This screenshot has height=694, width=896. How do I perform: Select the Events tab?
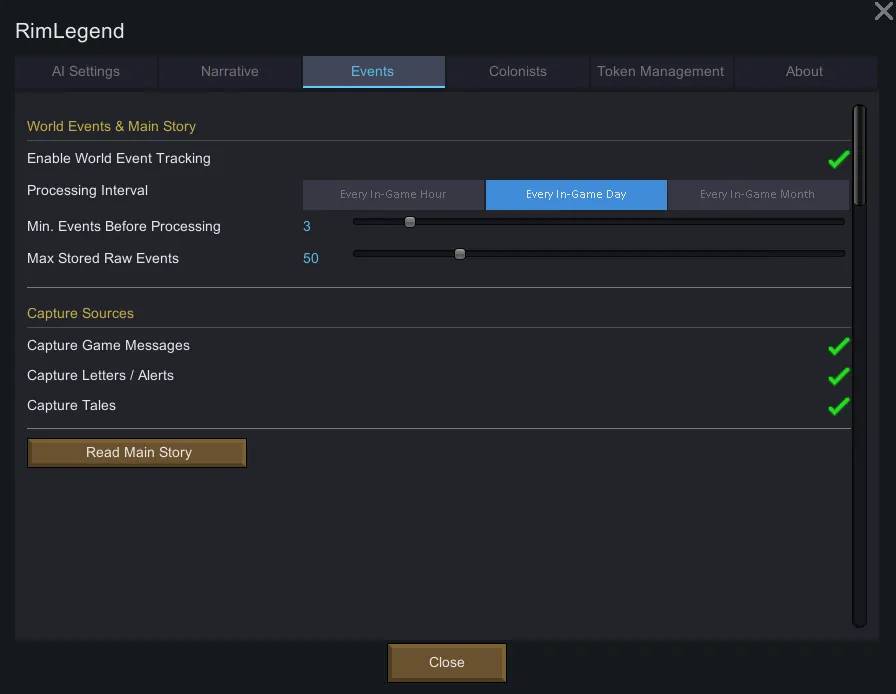372,72
